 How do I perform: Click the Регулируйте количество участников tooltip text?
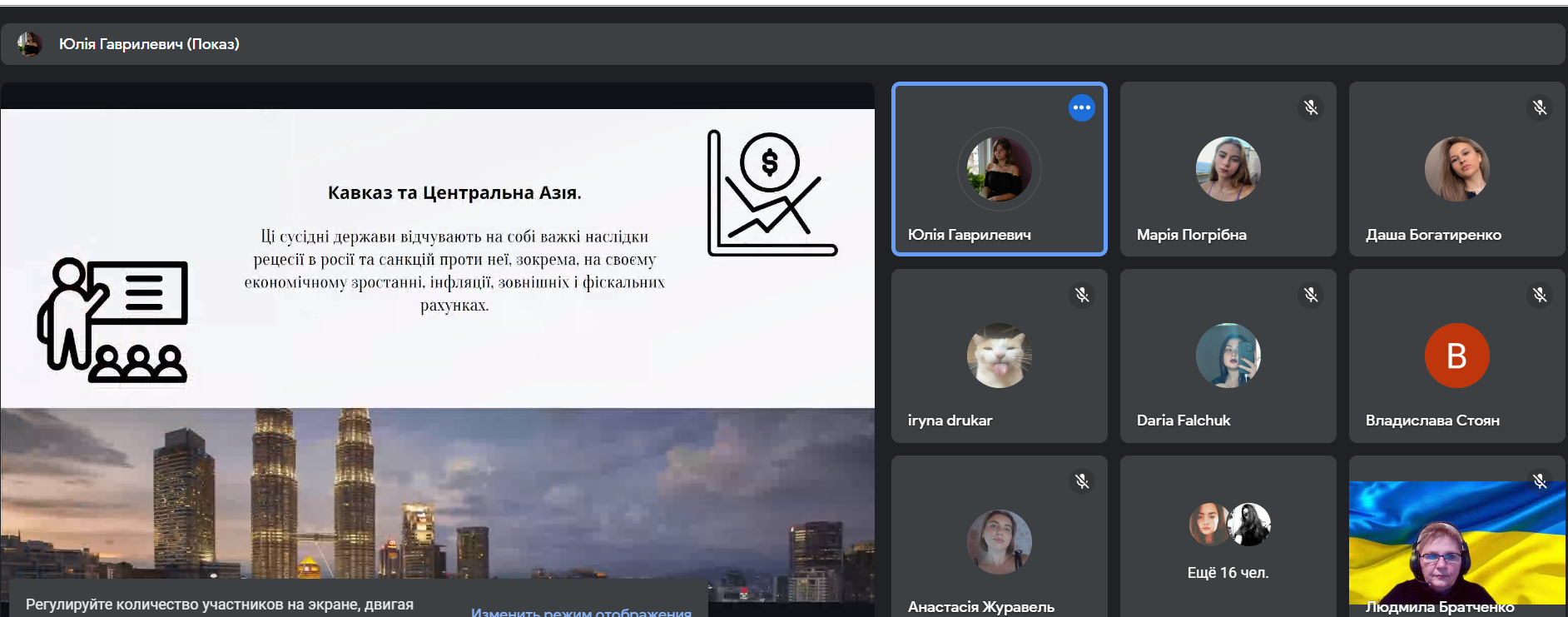tap(220, 605)
